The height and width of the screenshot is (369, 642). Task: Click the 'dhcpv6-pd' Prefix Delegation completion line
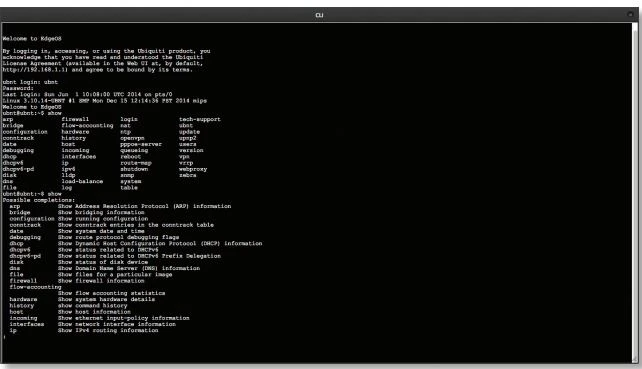click(x=115, y=256)
